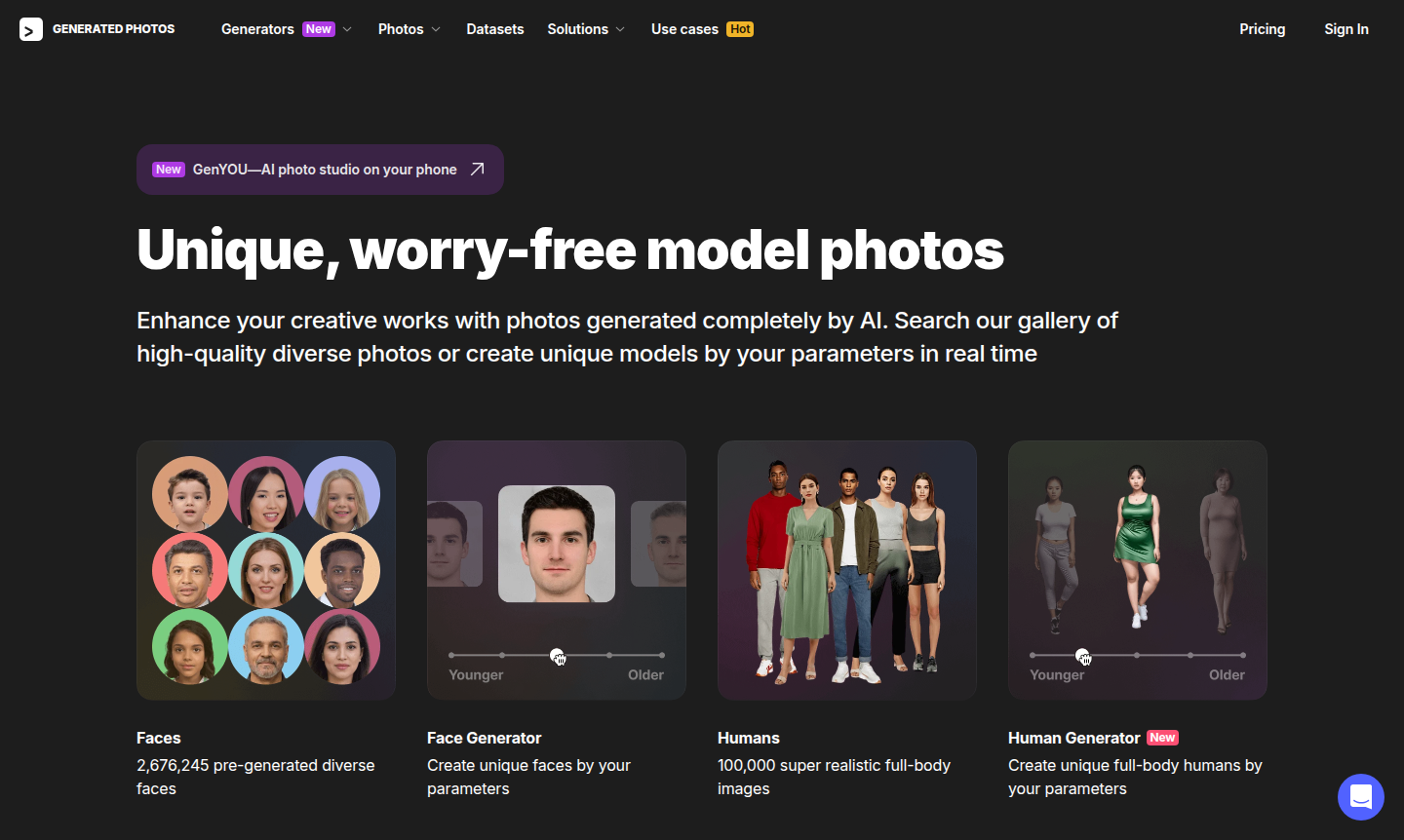Click the generated face preview in Face Generator
The width and height of the screenshot is (1404, 840).
pyautogui.click(x=556, y=544)
